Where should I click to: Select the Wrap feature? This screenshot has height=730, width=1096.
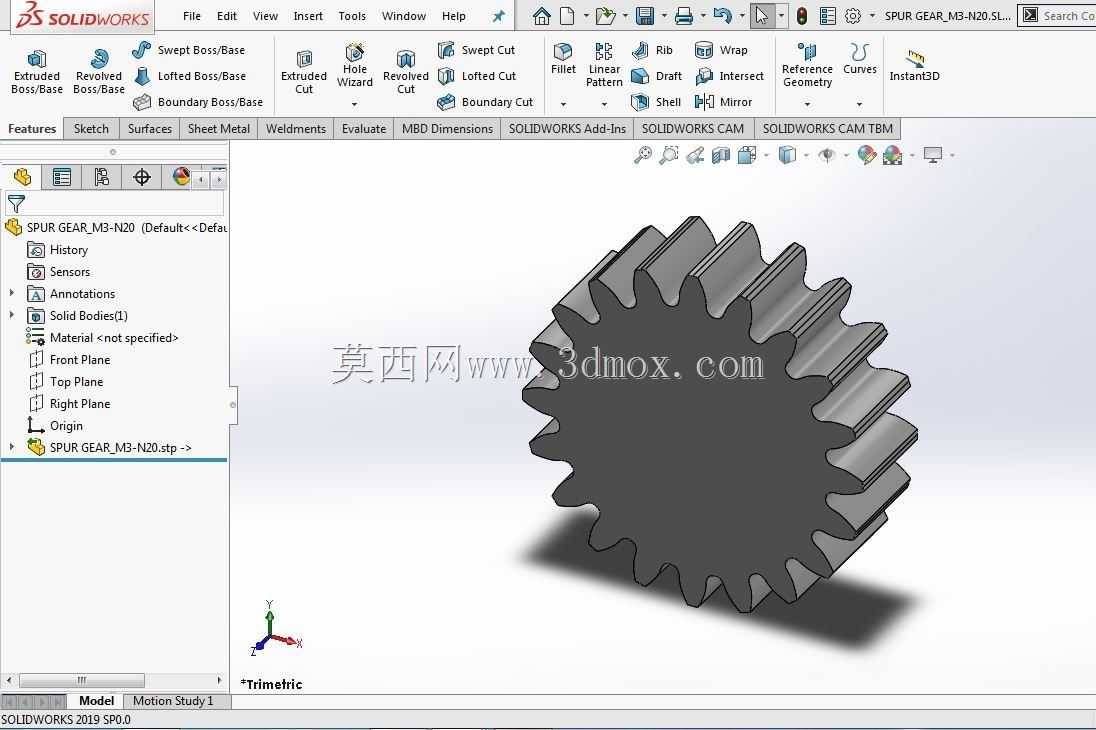721,50
